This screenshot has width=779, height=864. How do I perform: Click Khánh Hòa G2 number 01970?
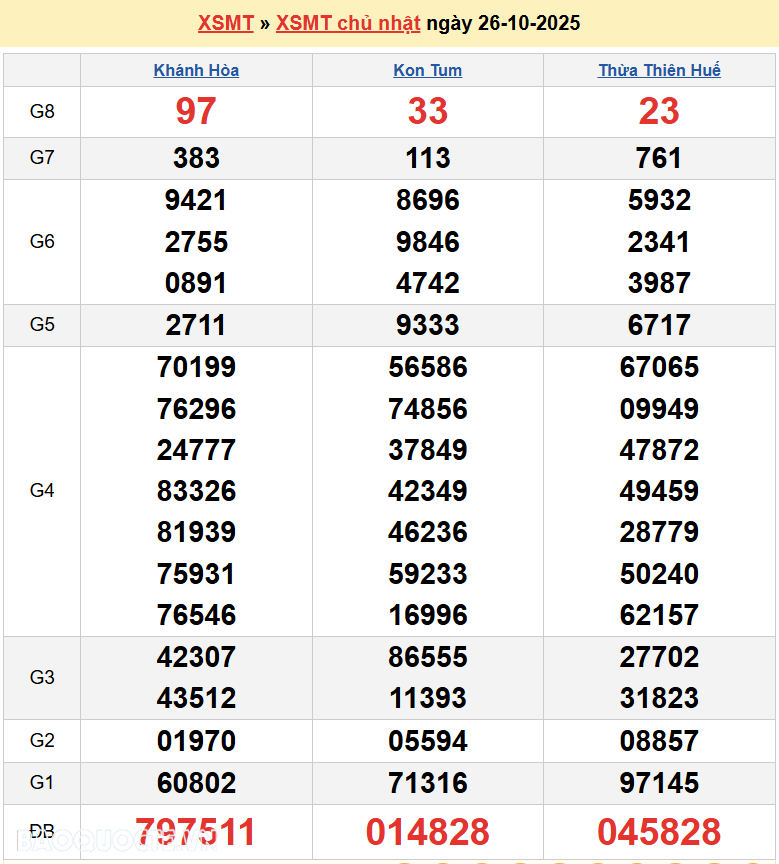tap(196, 741)
